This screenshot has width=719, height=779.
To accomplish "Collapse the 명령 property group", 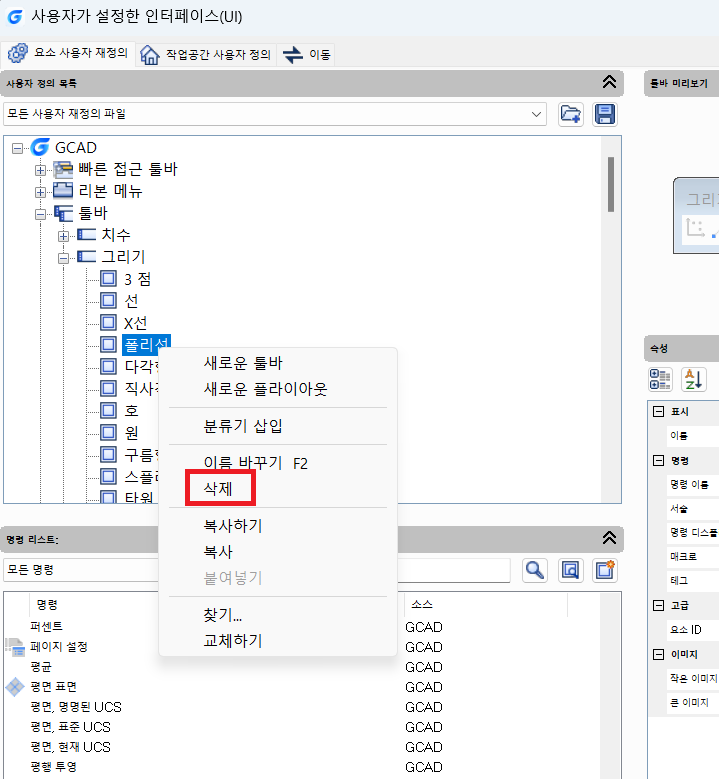I will point(658,461).
